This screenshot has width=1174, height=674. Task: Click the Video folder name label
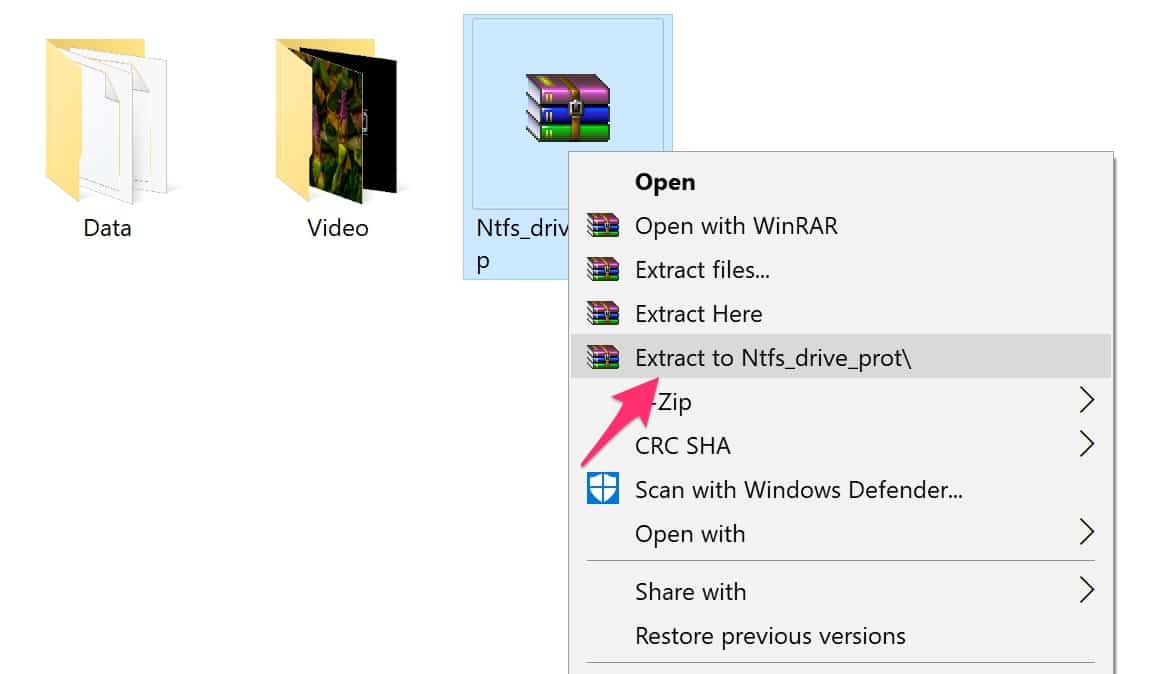(x=338, y=228)
